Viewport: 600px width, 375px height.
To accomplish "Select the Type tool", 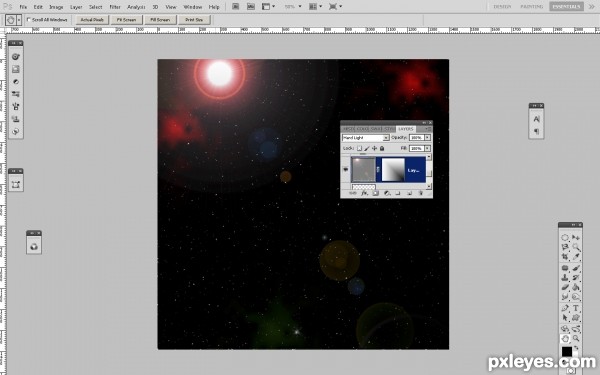I will point(576,308).
